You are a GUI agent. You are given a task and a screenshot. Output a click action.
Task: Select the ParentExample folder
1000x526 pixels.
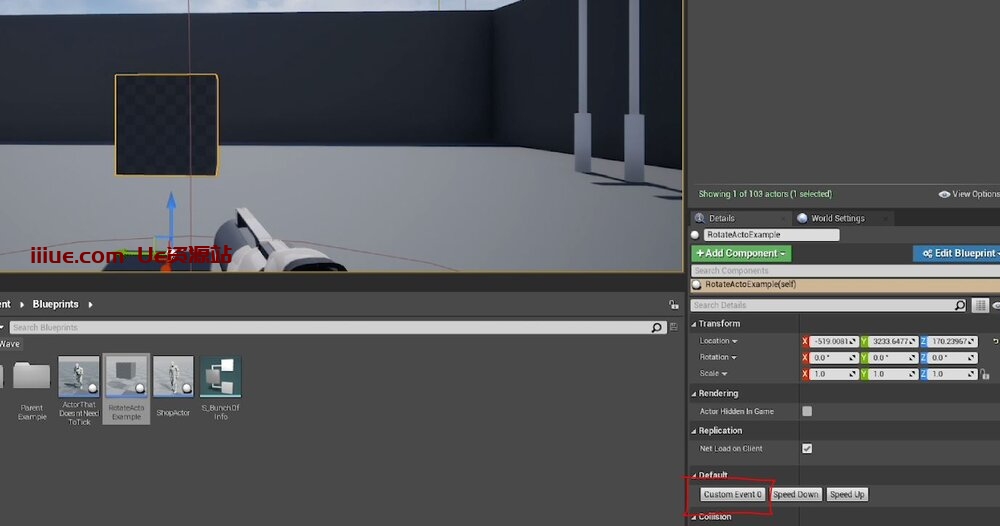pos(32,378)
